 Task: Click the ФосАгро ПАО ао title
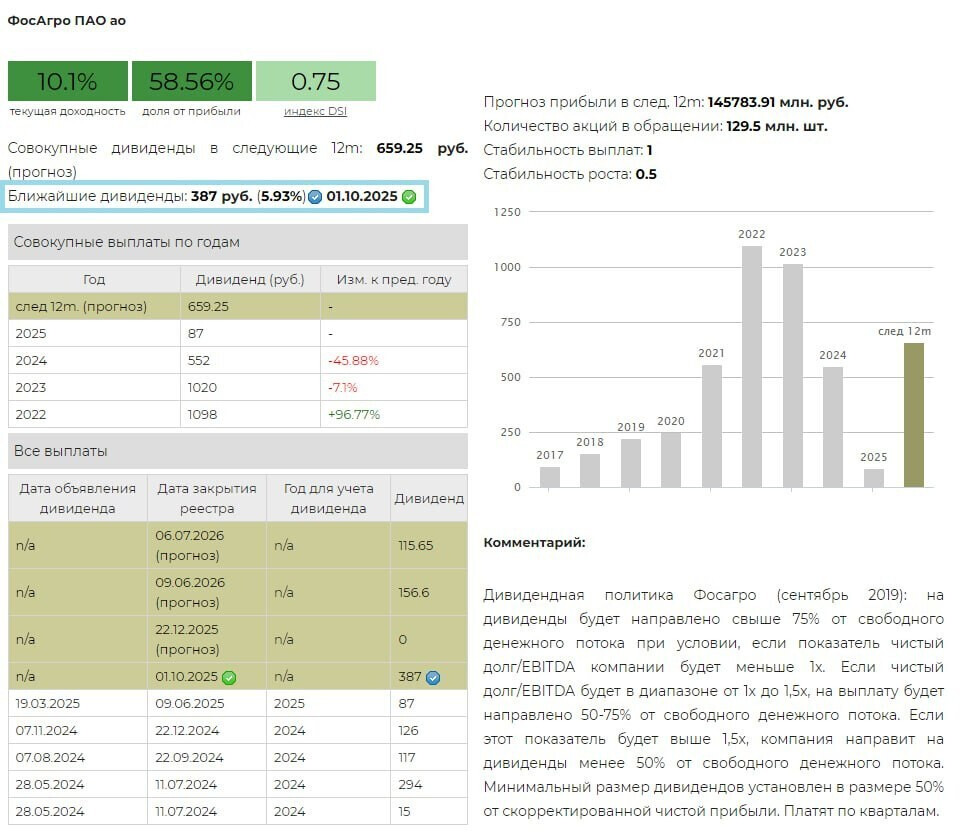(67, 20)
